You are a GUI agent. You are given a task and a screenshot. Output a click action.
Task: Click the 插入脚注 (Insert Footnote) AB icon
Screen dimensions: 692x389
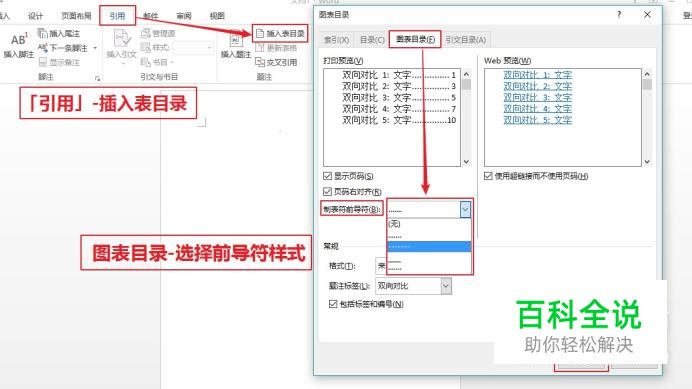click(18, 40)
